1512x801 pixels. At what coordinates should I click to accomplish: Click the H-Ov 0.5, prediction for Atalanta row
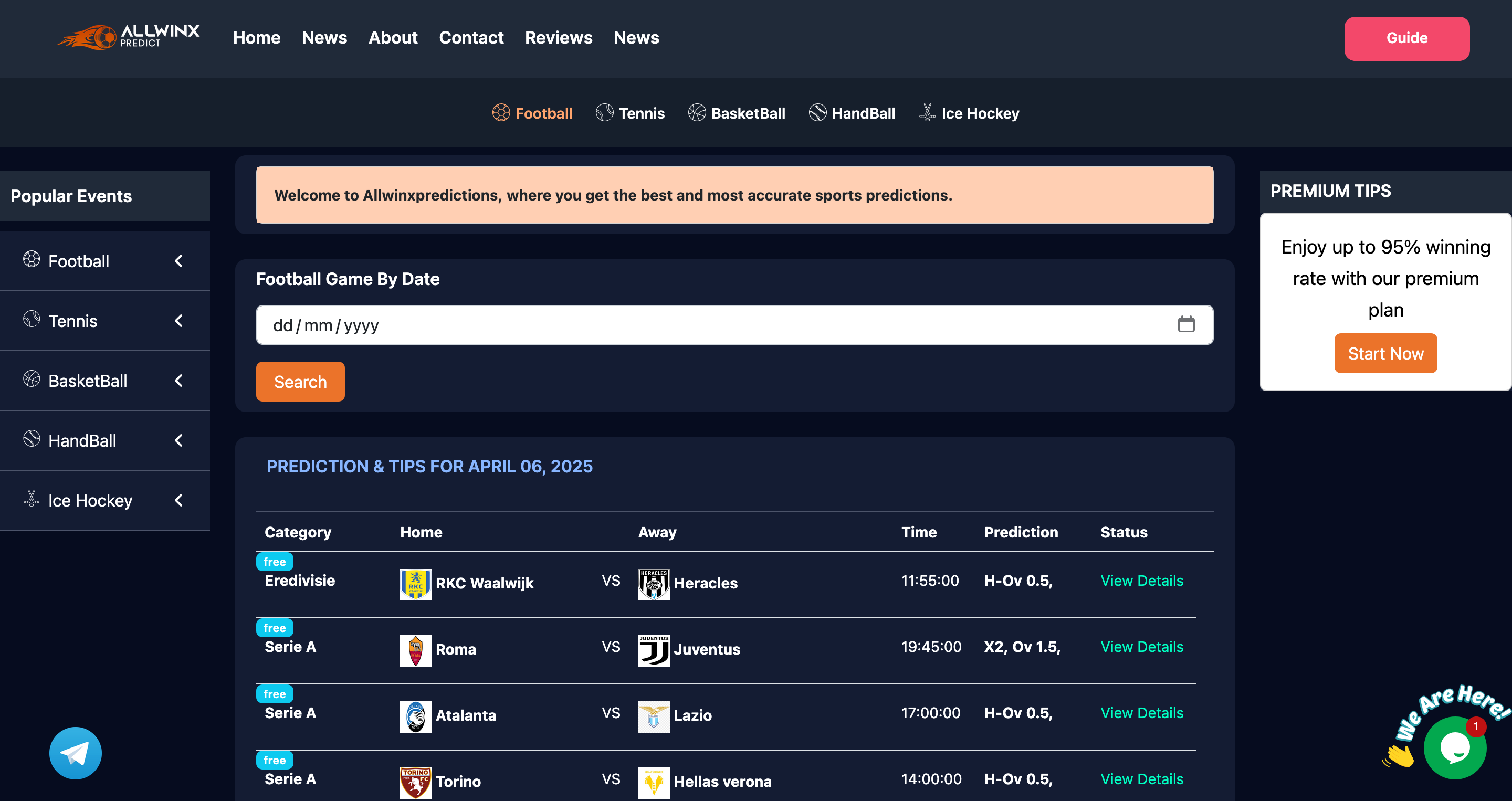click(x=1018, y=713)
